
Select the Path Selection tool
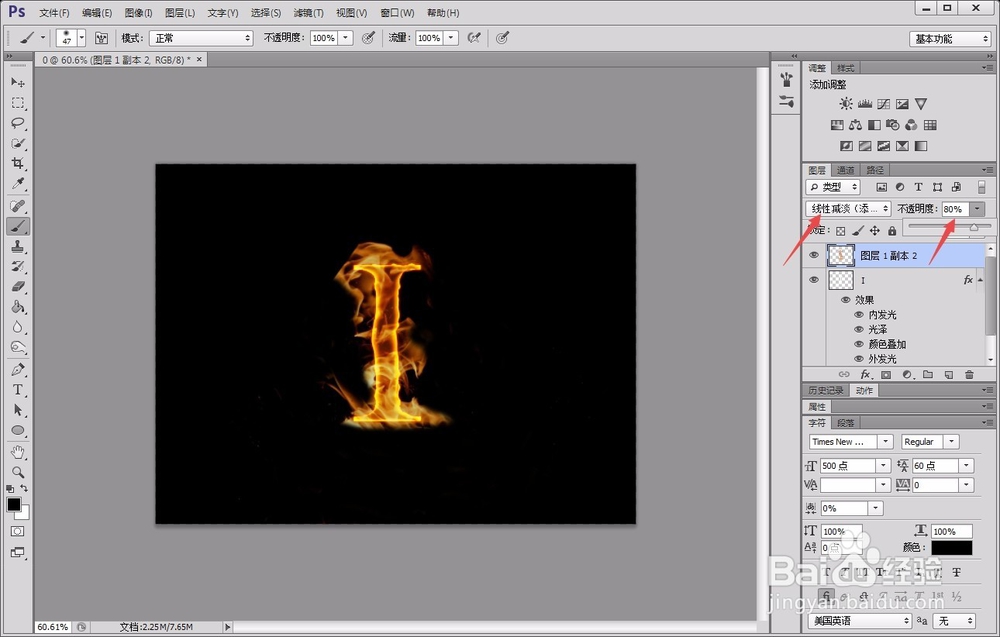(x=18, y=410)
